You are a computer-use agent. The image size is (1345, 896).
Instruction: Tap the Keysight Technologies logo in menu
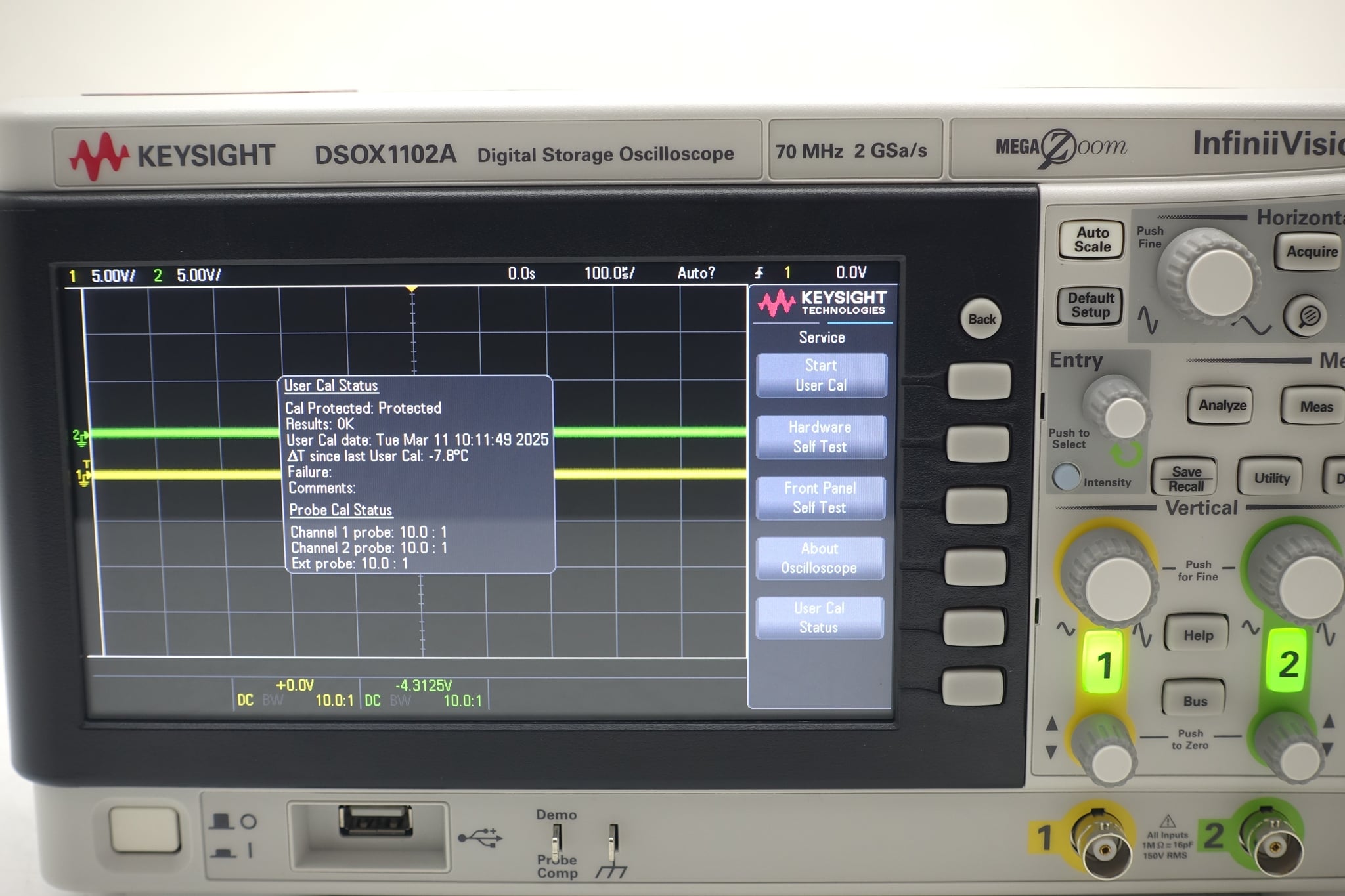pyautogui.click(x=822, y=303)
